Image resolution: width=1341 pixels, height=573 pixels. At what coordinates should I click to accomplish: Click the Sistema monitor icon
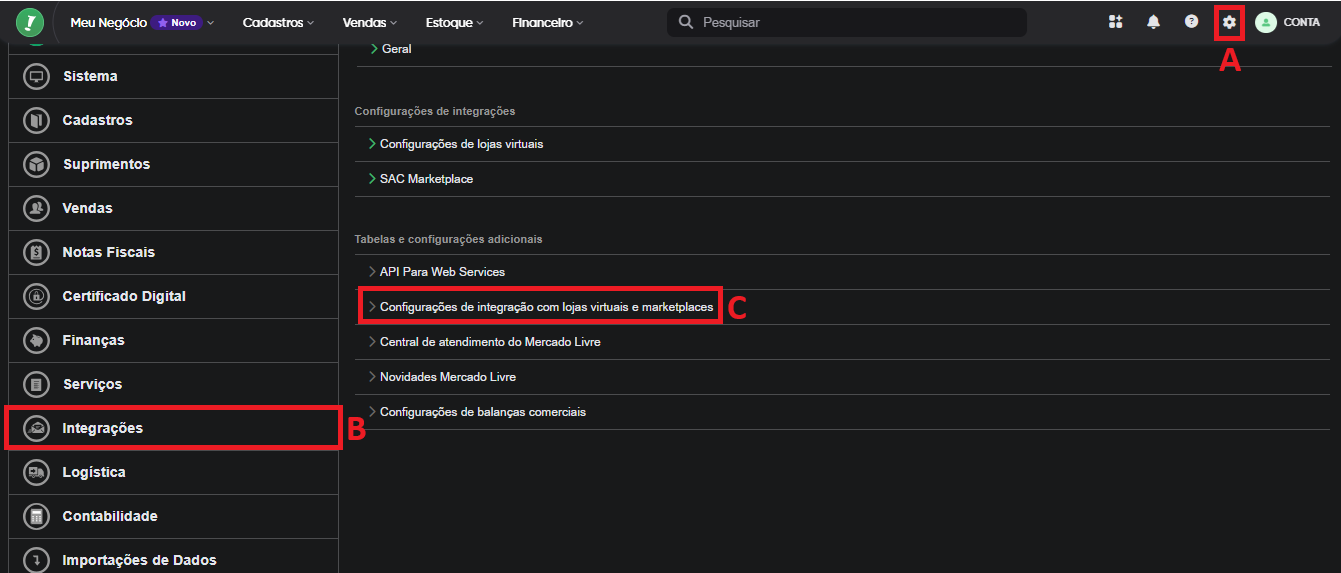click(36, 76)
